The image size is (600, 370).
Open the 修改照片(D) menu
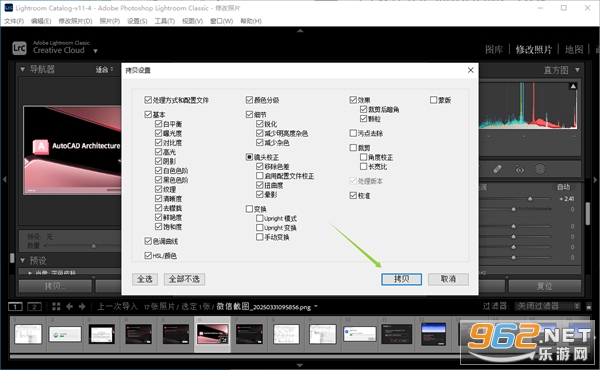tap(75, 21)
